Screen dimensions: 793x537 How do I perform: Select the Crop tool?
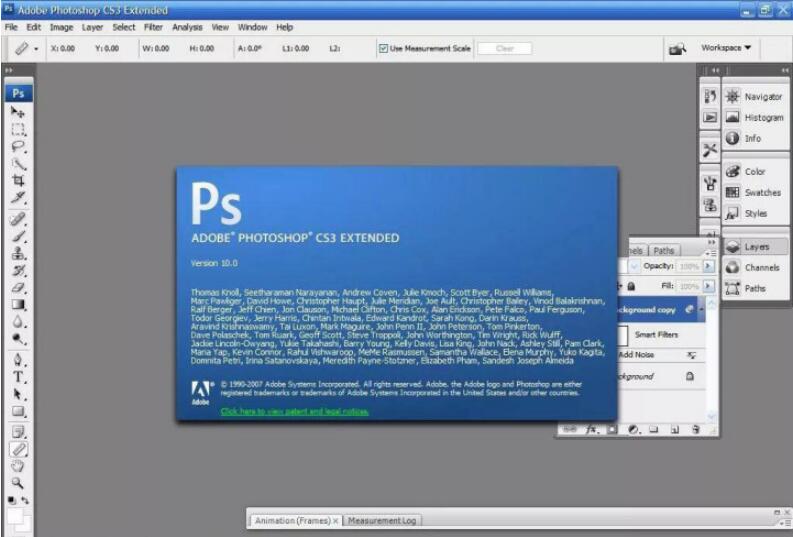click(x=18, y=181)
